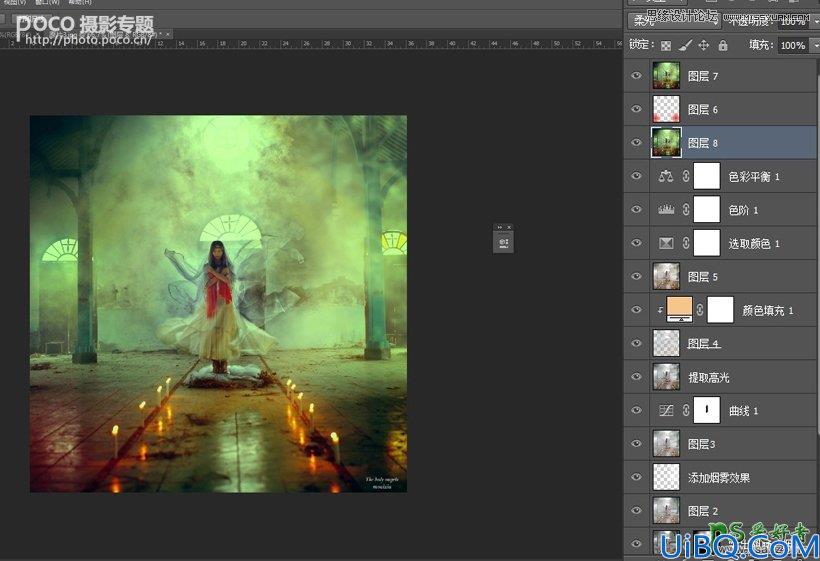Select the layer named 颜色填充 1
This screenshot has height=561, width=820.
[x=768, y=311]
